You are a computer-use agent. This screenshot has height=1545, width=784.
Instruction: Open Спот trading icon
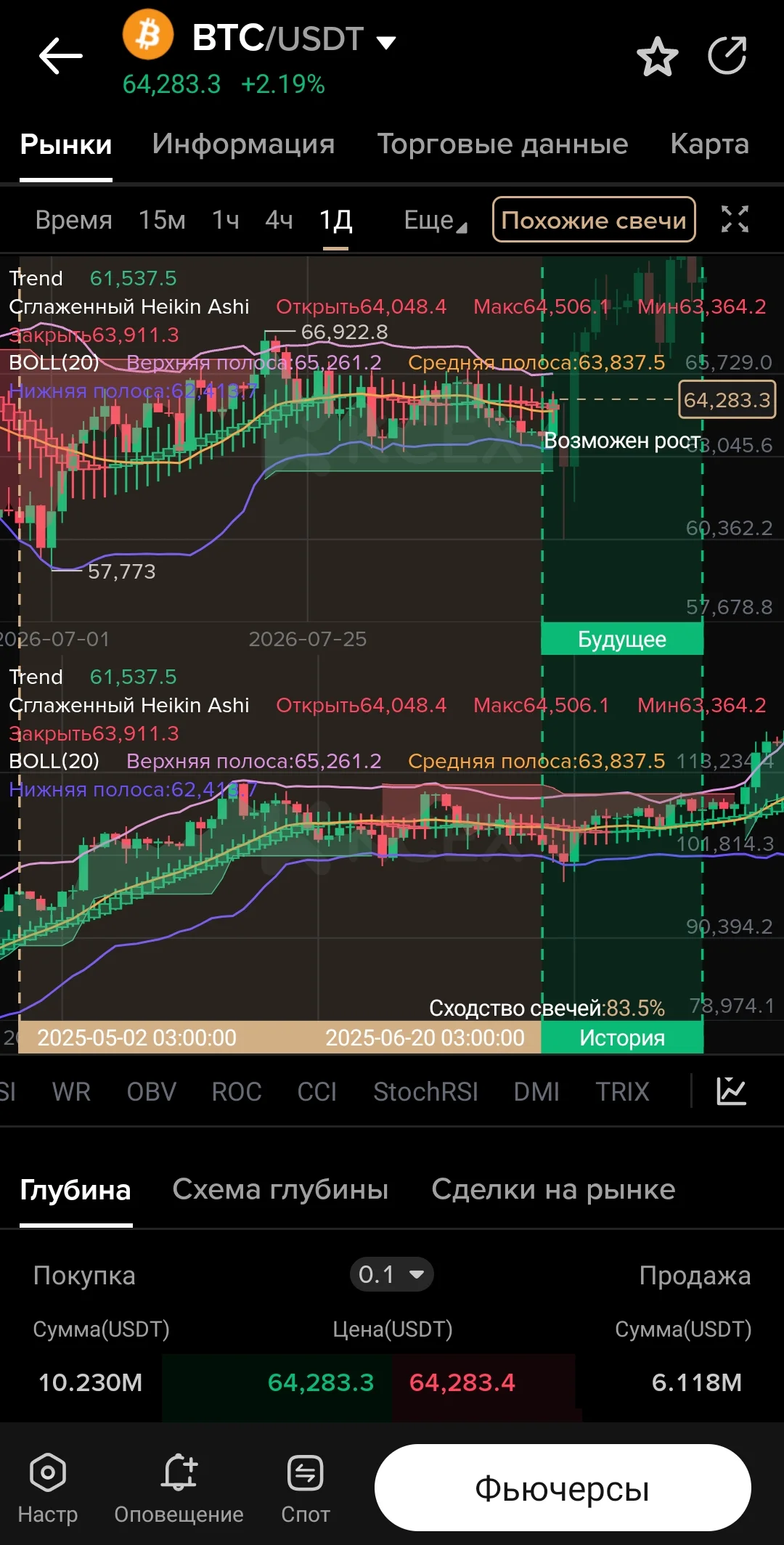pos(306,1488)
